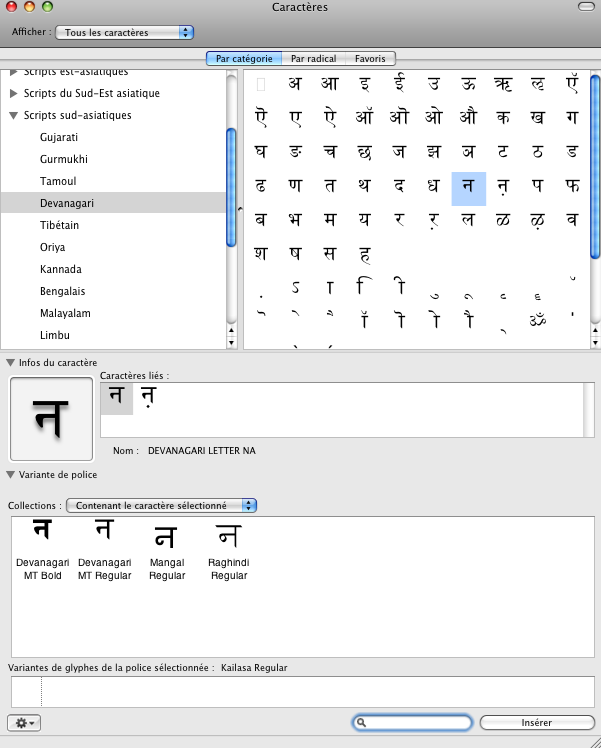This screenshot has height=748, width=601.
Task: Collapse the Variante de police section
Action: click(11, 475)
